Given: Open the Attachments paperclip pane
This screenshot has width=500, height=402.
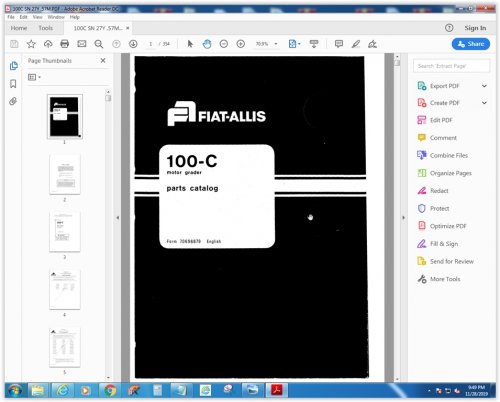Looking at the screenshot, I should pos(13,101).
